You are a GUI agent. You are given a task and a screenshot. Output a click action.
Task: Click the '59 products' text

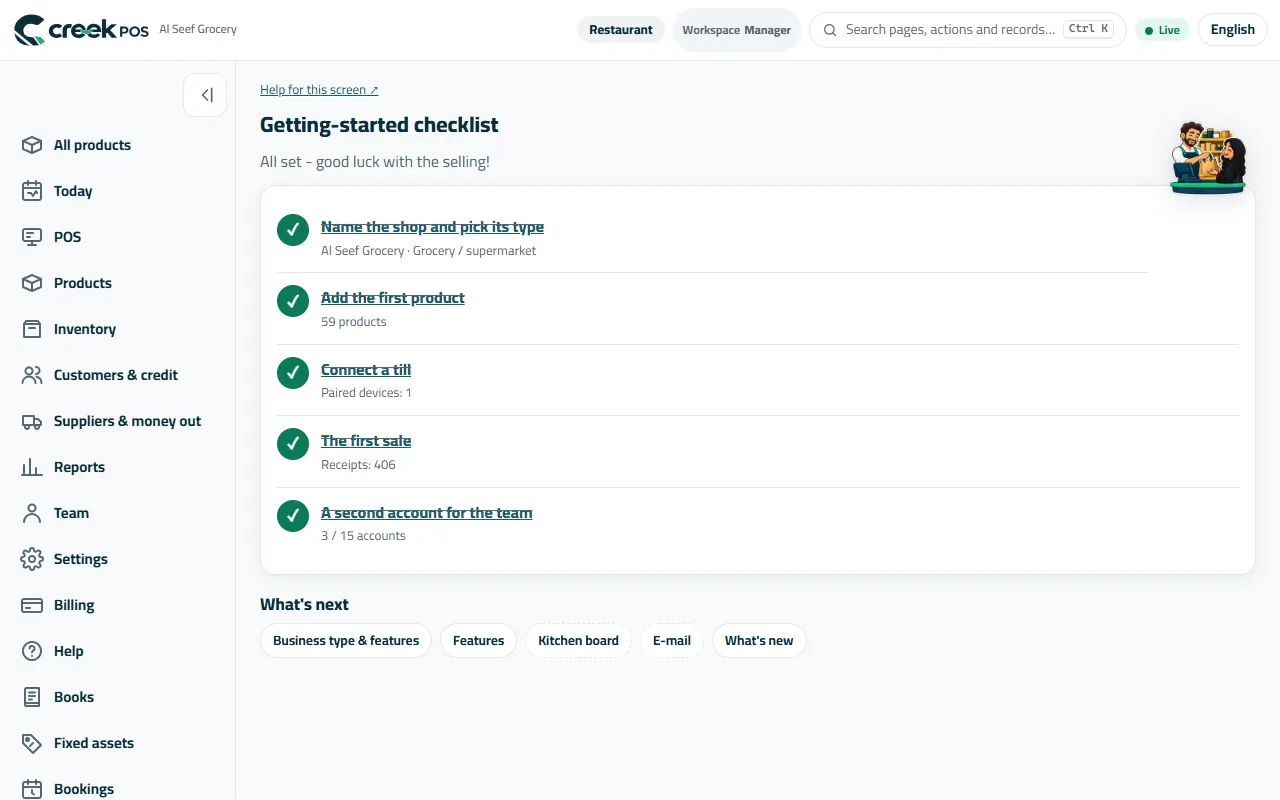pos(353,322)
